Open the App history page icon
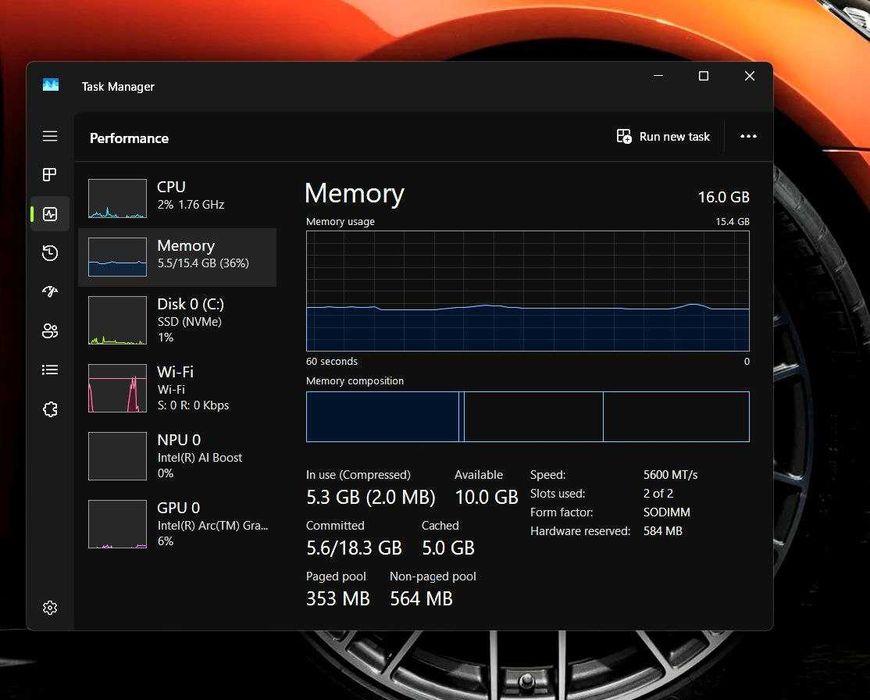Image resolution: width=870 pixels, height=700 pixels. coord(50,253)
